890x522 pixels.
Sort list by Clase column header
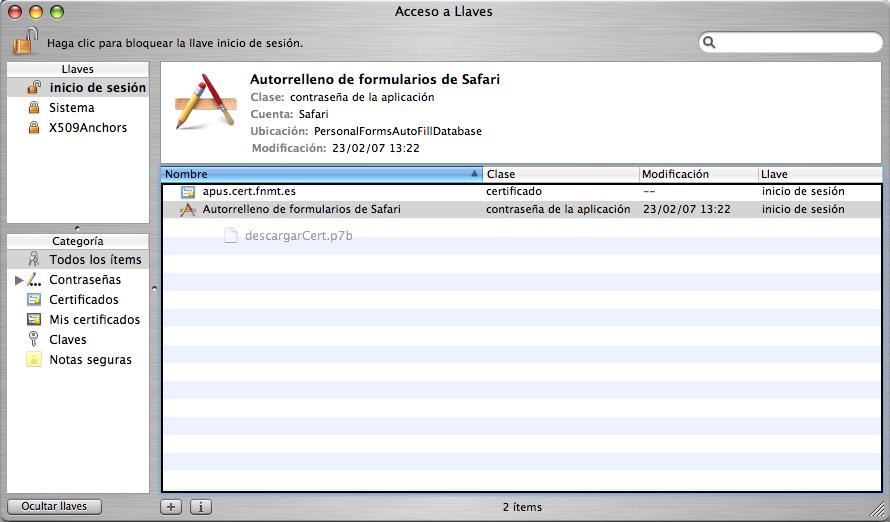[x=561, y=174]
